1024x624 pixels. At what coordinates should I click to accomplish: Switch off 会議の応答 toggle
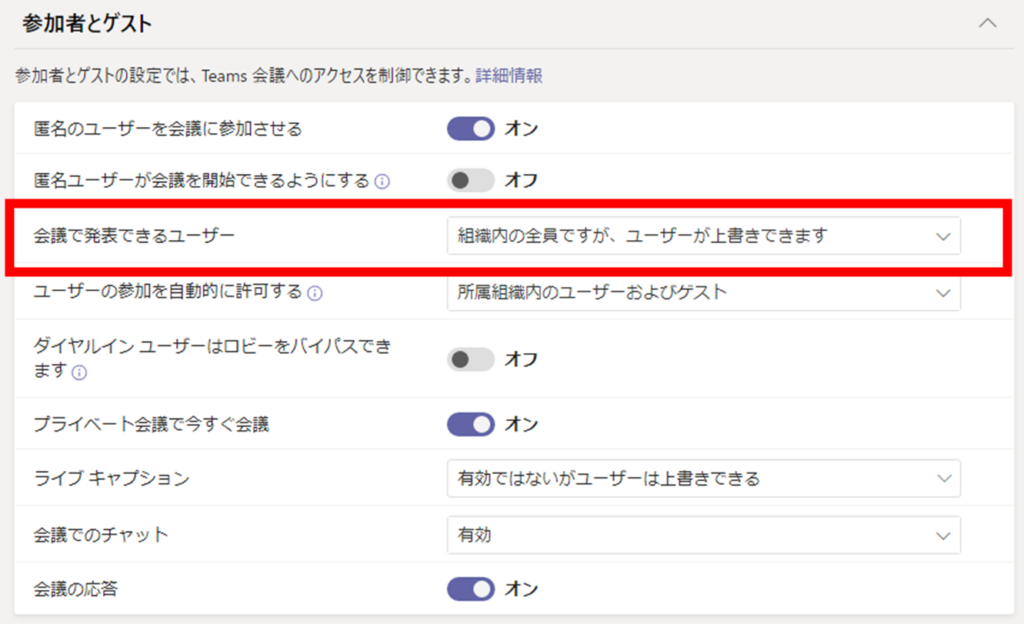(x=471, y=588)
